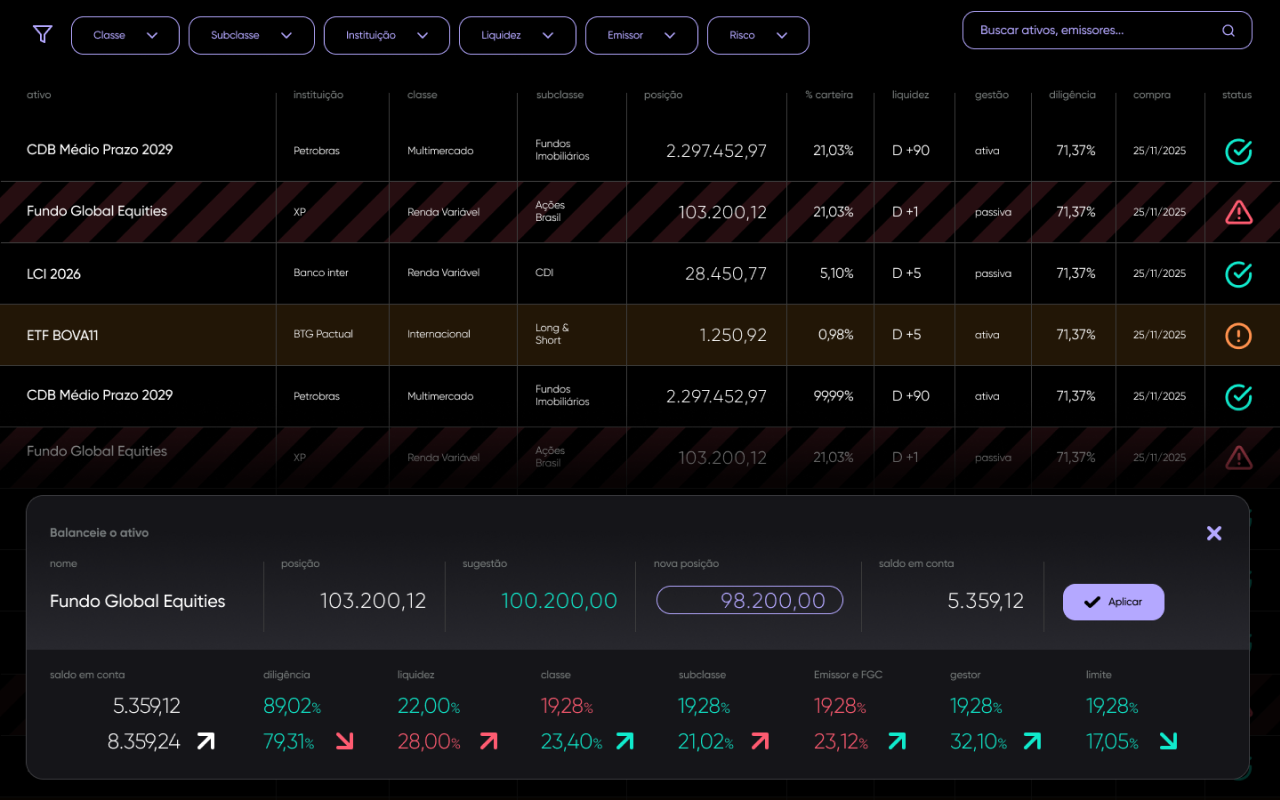The width and height of the screenshot is (1280, 800).
Task: Click the Banco inter institution cell
Action: (x=321, y=273)
